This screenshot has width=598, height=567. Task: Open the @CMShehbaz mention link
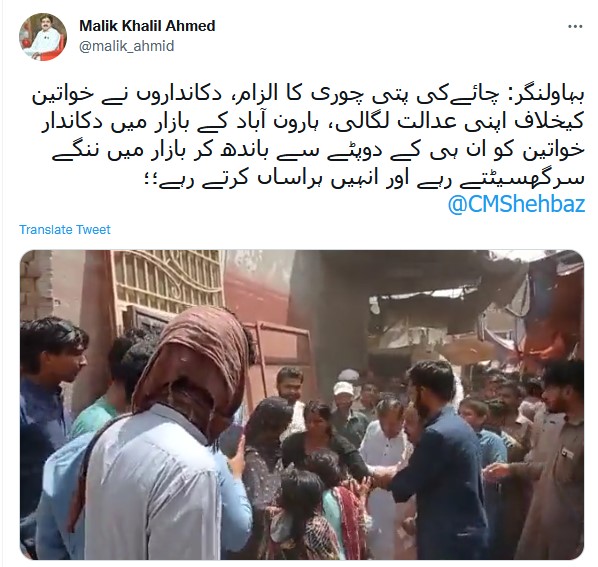(x=516, y=204)
